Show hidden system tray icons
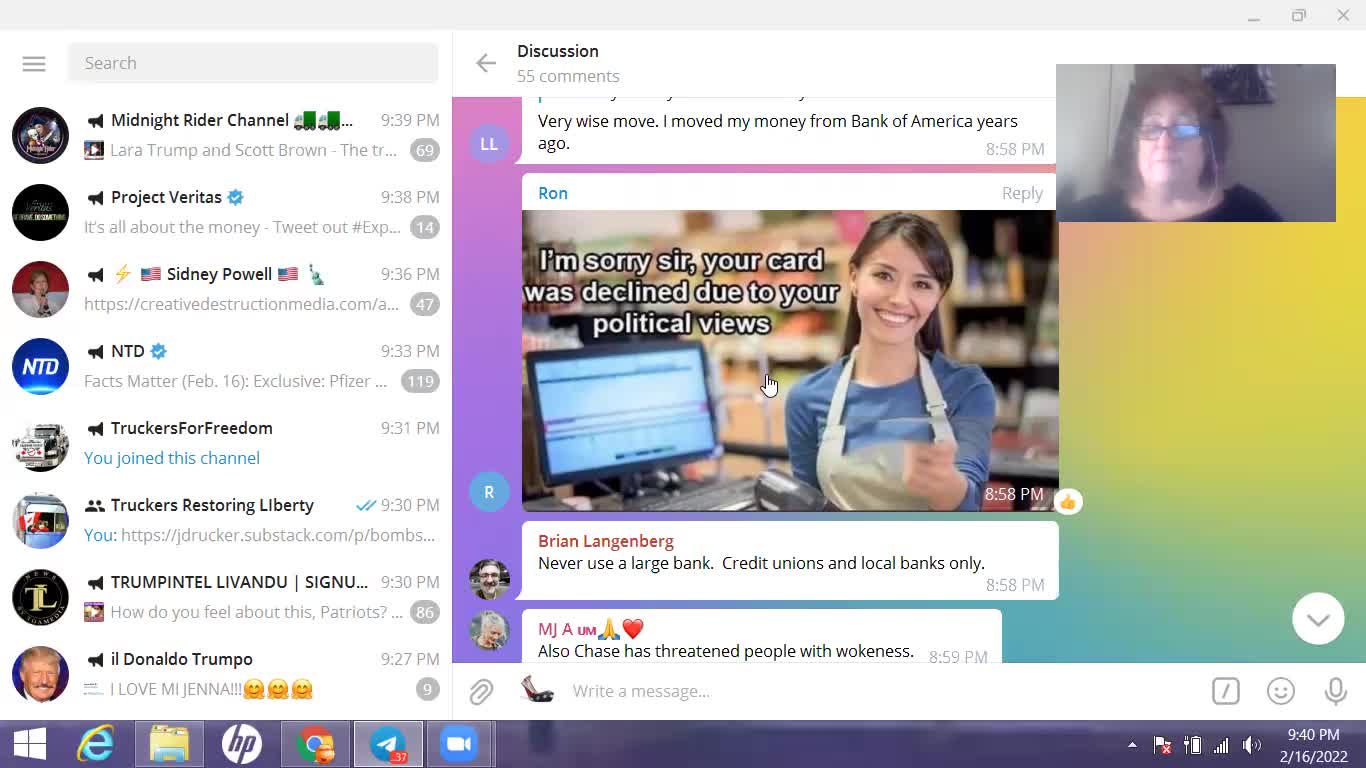This screenshot has width=1366, height=768. pos(1132,745)
